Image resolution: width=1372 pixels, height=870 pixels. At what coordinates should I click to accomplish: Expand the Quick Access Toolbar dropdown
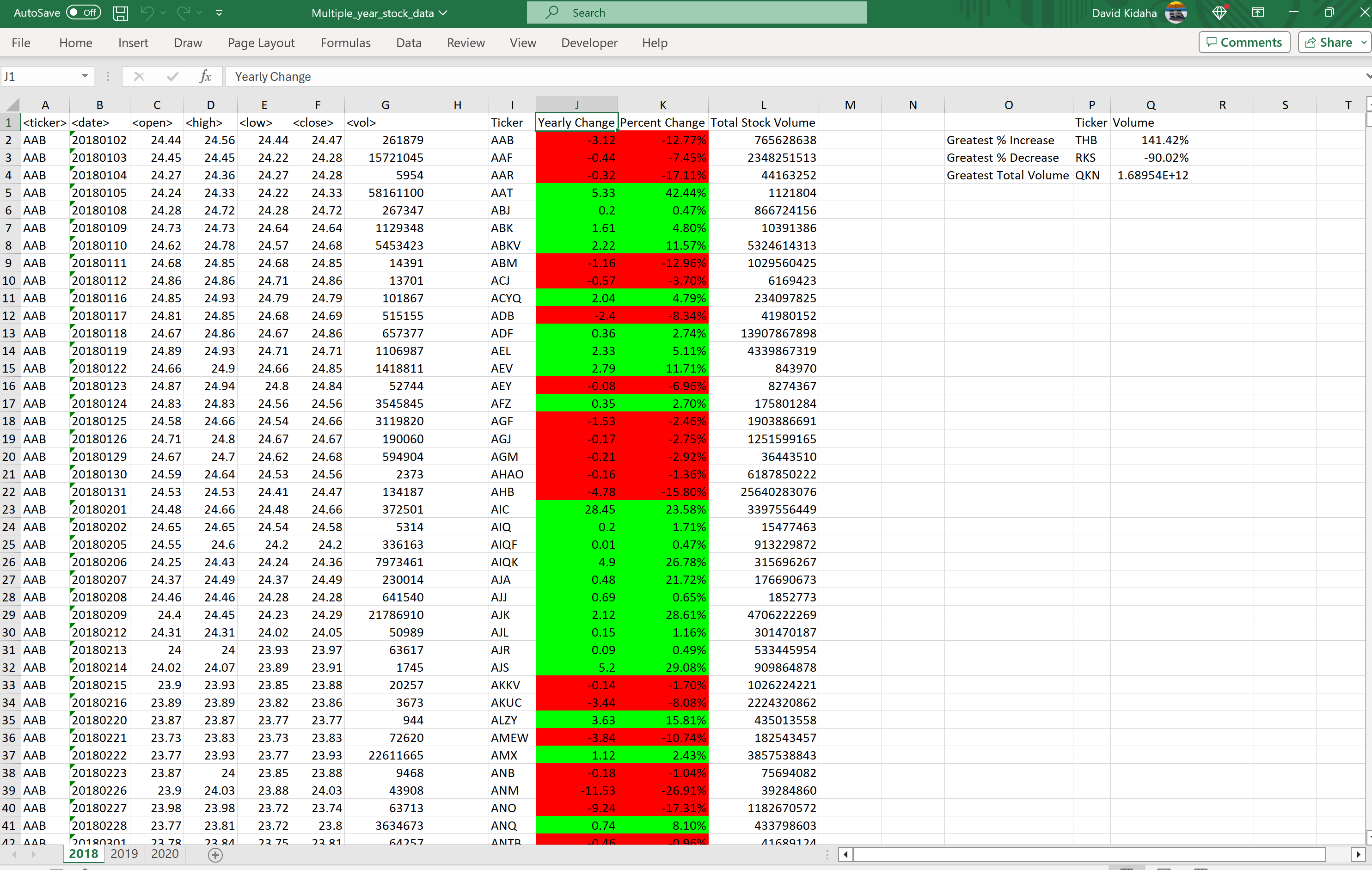[x=218, y=12]
